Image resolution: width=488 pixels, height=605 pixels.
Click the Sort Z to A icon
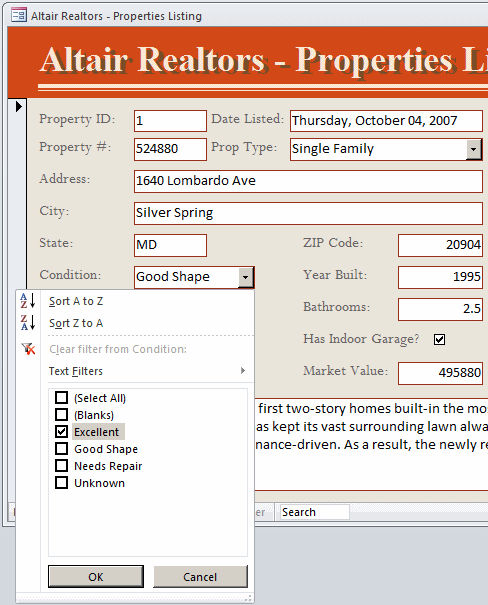tap(28, 323)
